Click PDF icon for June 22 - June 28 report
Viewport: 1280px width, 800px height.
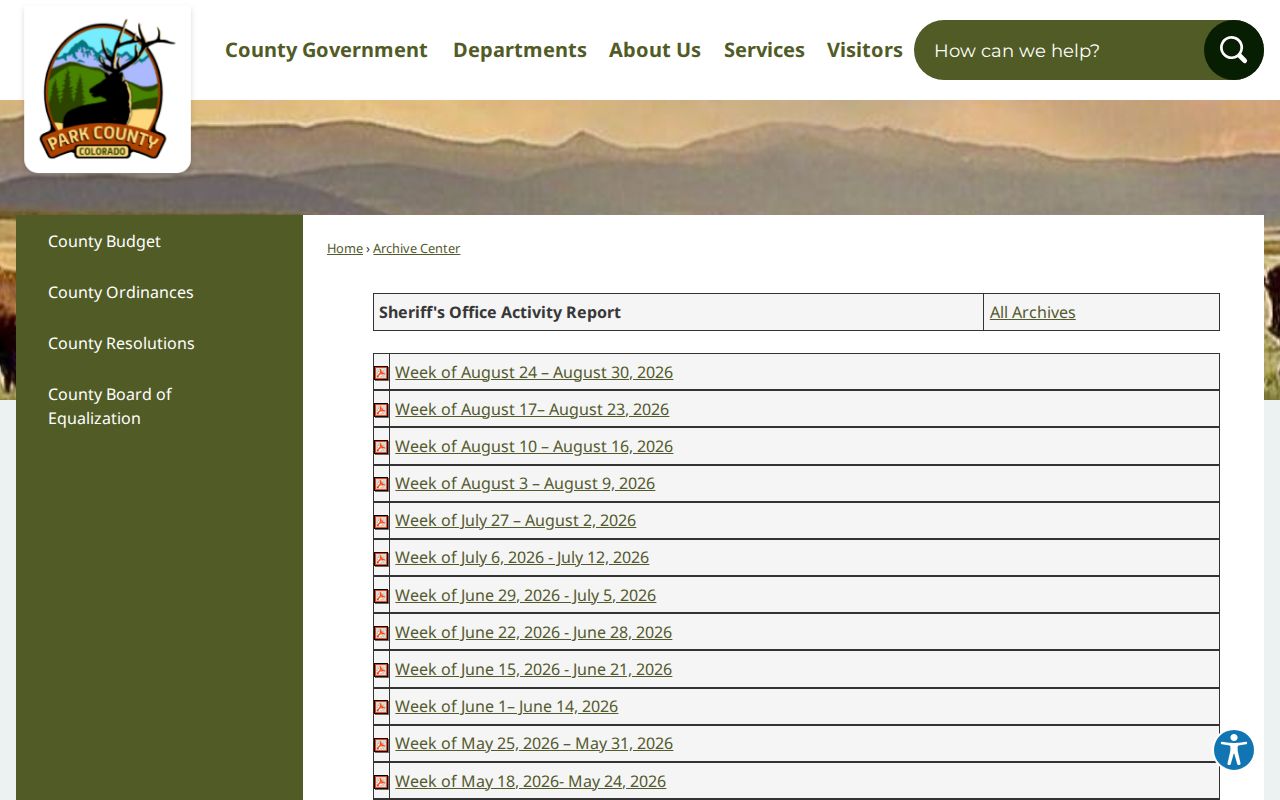click(x=381, y=633)
